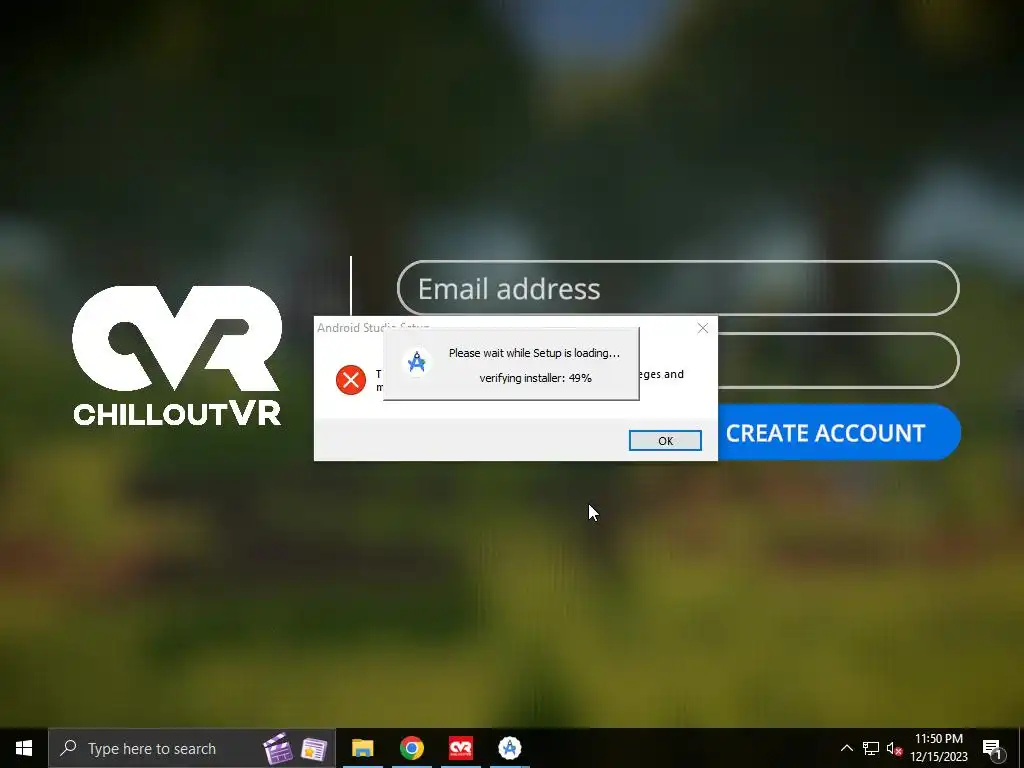Viewport: 1024px width, 768px height.
Task: Click the 'verifying installer: 49%' status text
Action: (x=536, y=378)
